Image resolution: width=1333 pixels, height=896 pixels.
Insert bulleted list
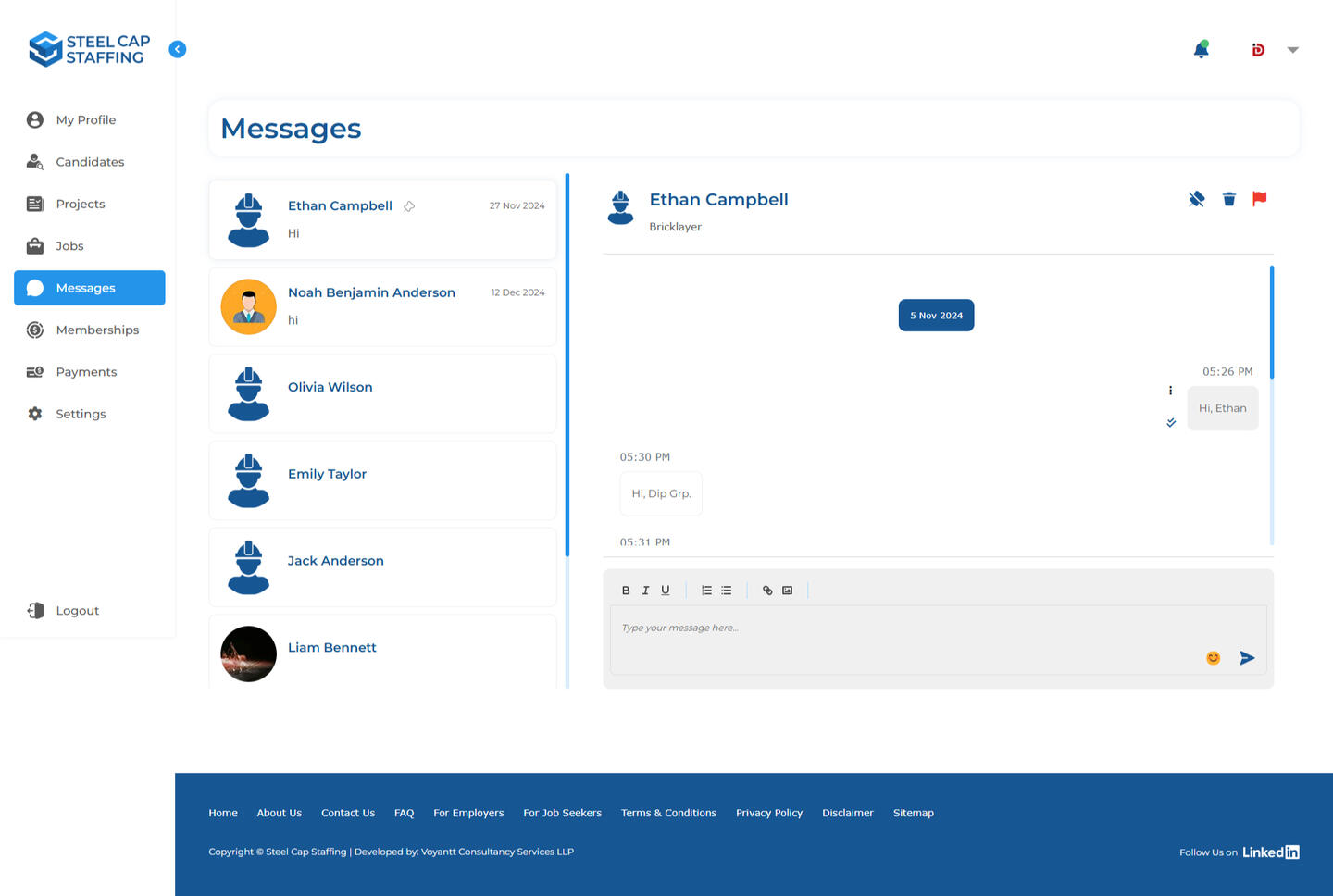pos(727,591)
